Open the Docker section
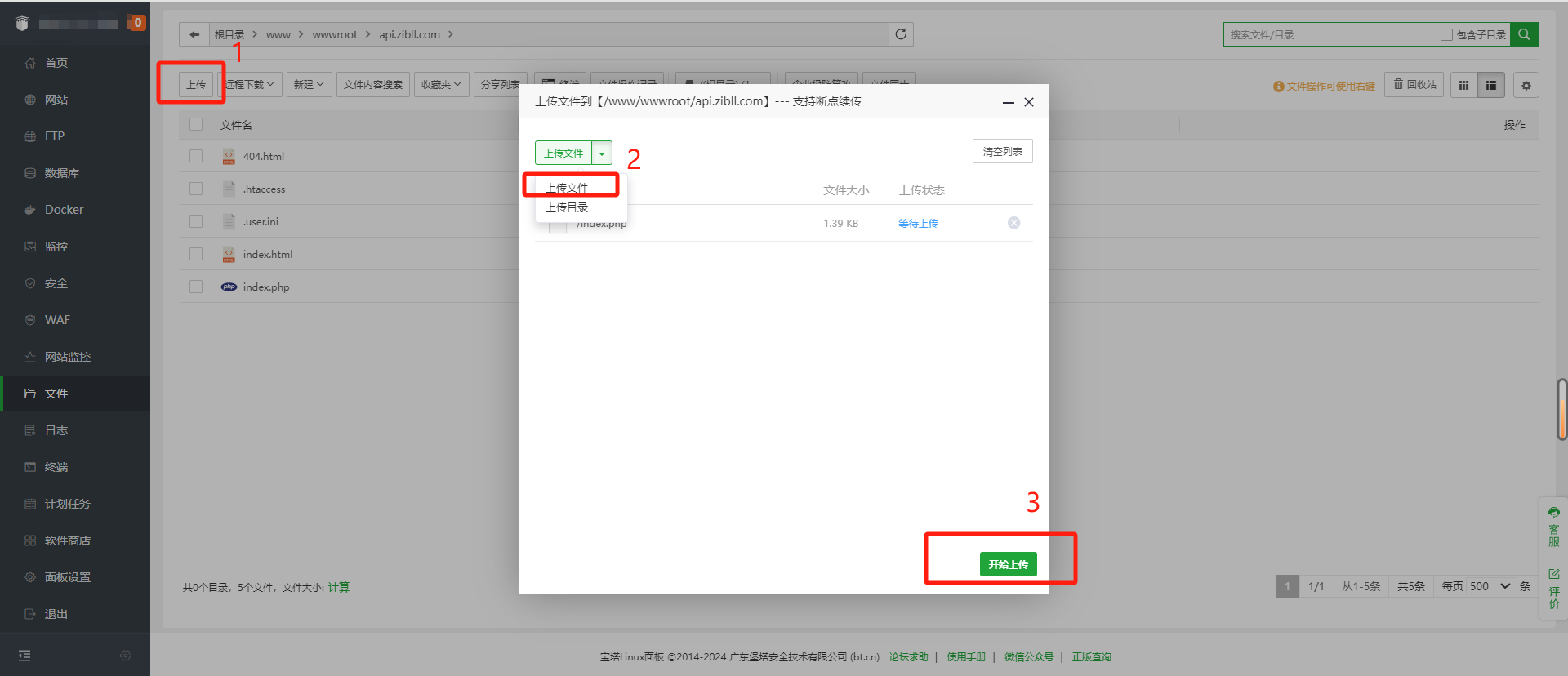 tap(64, 210)
